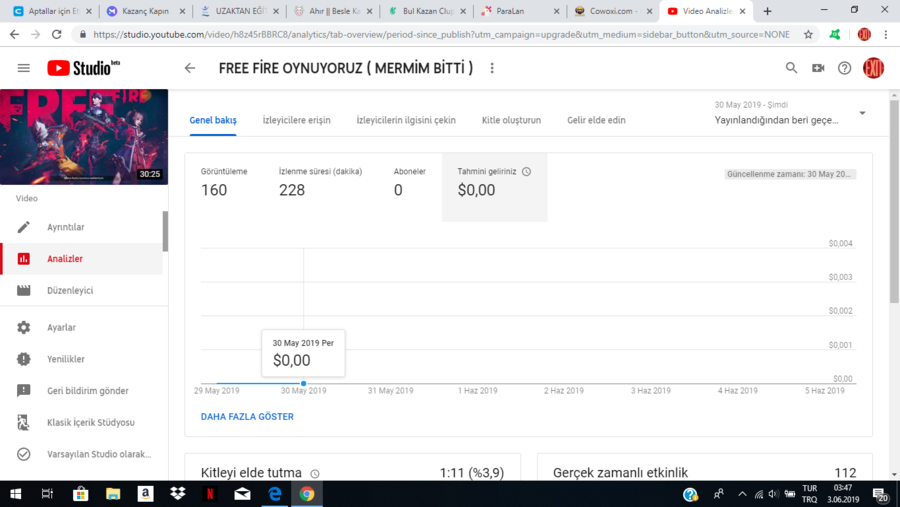Click the Gerçek zamanlı etkinlik heading
The image size is (900, 507).
620,473
